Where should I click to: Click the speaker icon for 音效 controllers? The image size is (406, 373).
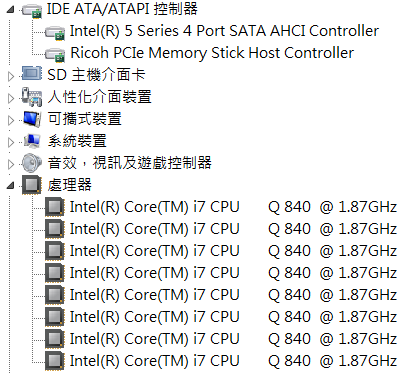[32, 163]
